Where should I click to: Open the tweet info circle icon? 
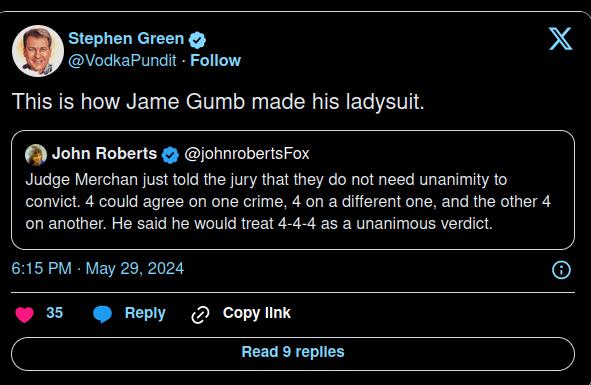pos(561,270)
